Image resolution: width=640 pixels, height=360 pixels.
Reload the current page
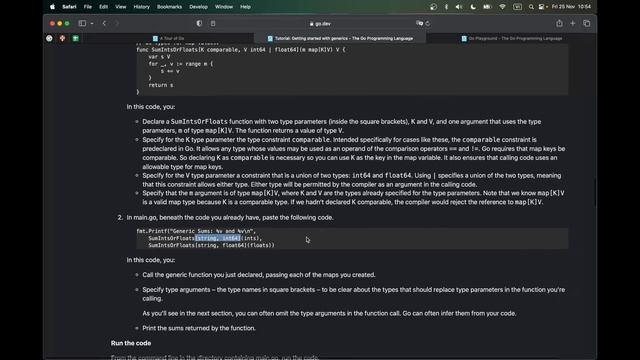(428, 23)
